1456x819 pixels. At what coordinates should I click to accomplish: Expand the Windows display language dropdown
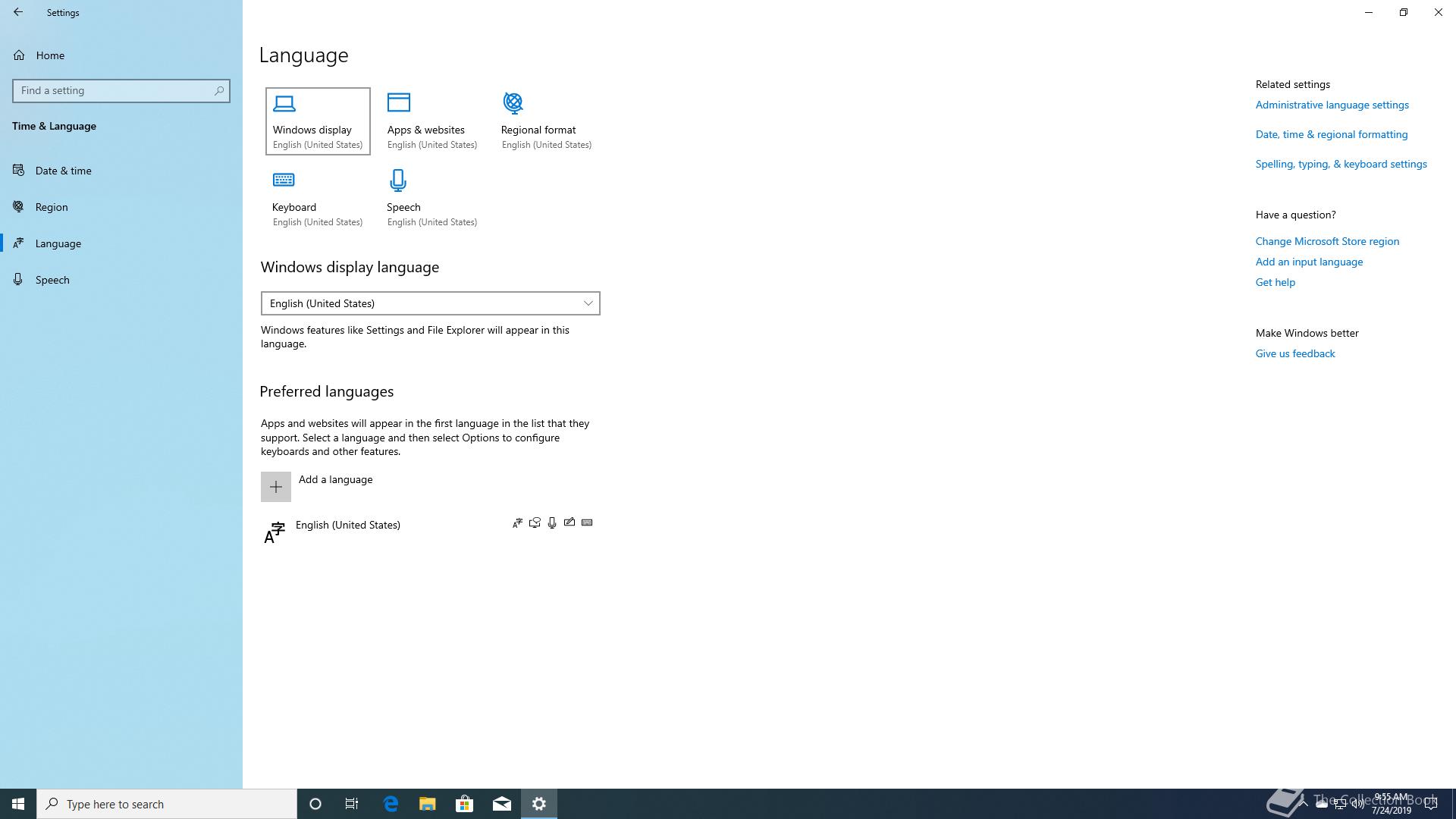[x=430, y=303]
